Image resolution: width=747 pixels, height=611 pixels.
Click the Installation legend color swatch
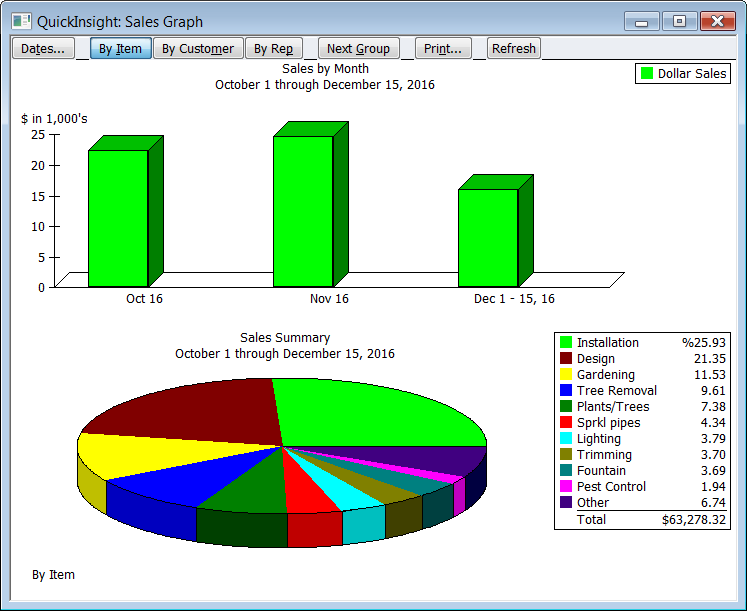tap(566, 343)
